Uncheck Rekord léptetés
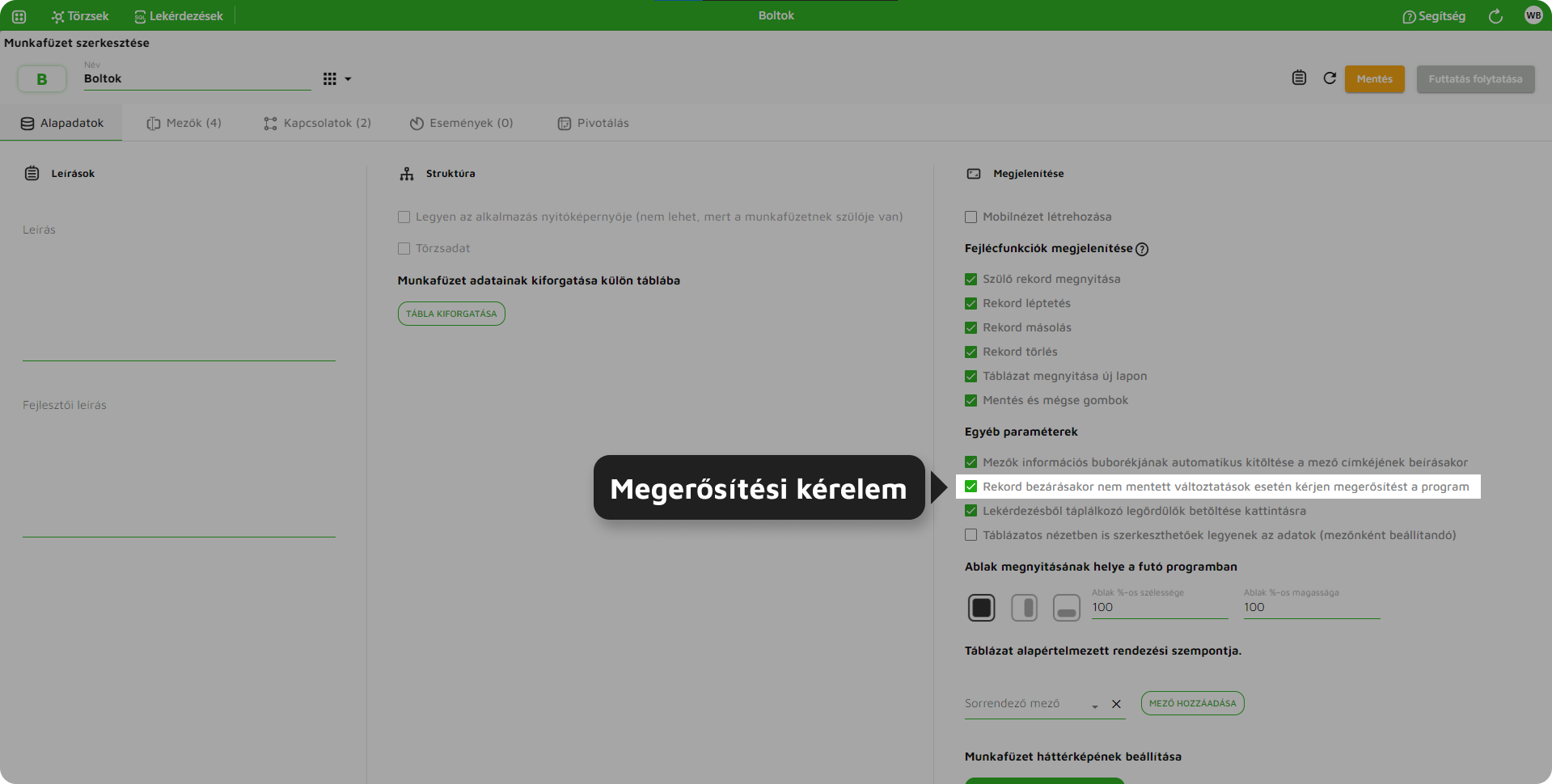Viewport: 1552px width, 784px height. click(971, 303)
